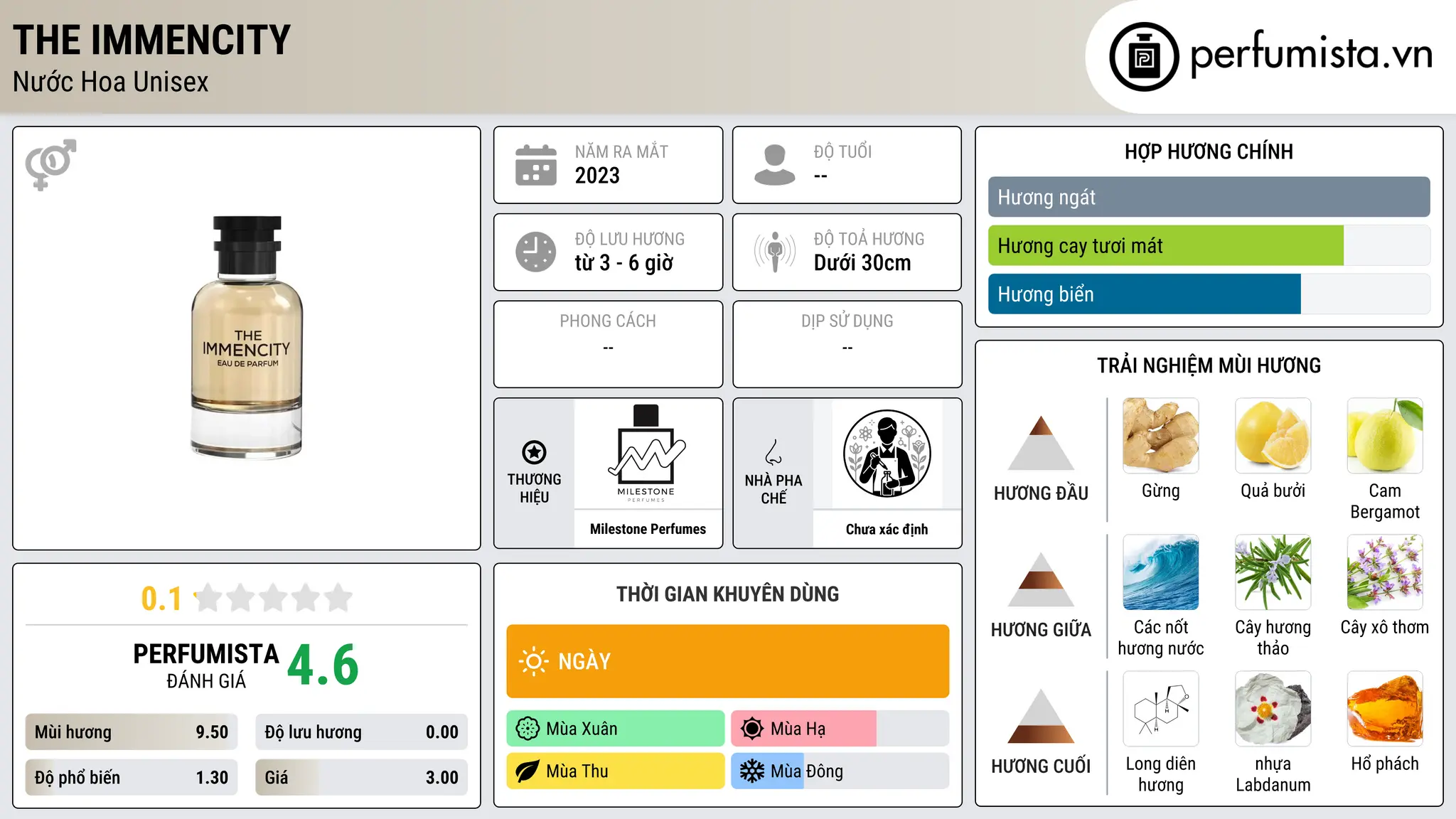This screenshot has height=819, width=1456.
Task: Click the orange Ngày usage bar
Action: tap(727, 661)
